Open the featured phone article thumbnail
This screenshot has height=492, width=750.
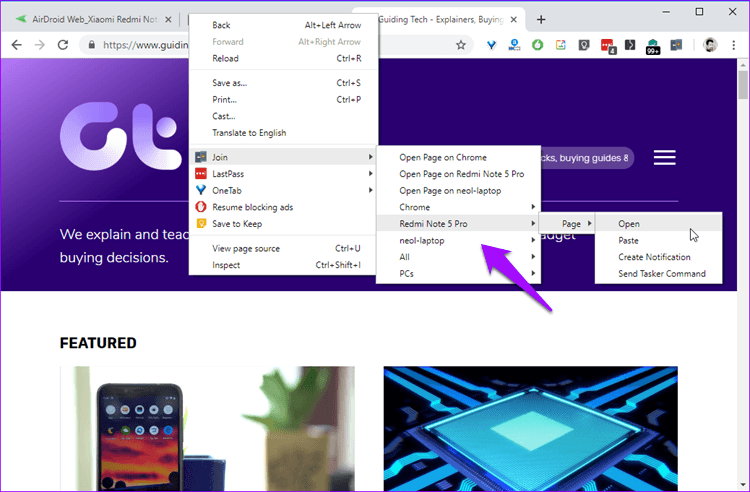[207, 428]
